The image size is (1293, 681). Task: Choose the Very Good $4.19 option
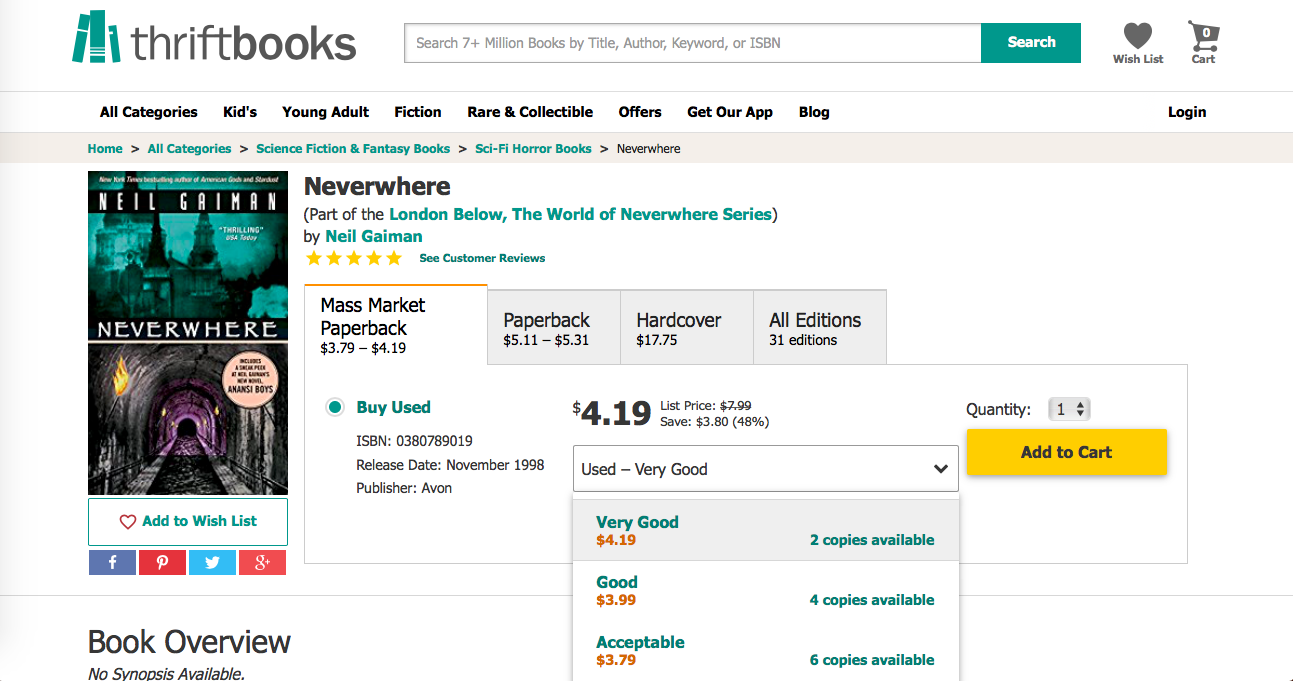point(766,530)
